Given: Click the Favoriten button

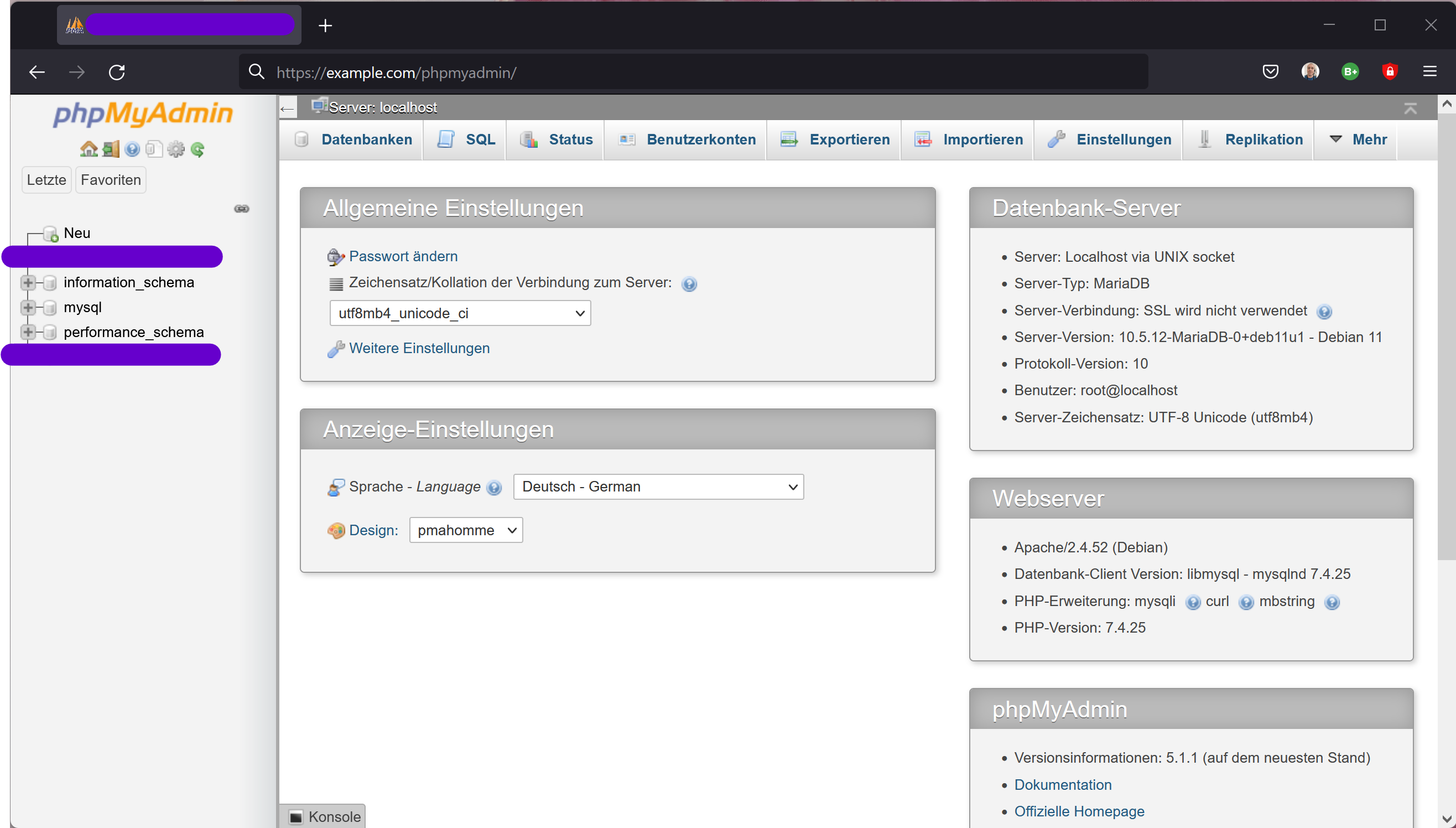Looking at the screenshot, I should click(x=111, y=180).
